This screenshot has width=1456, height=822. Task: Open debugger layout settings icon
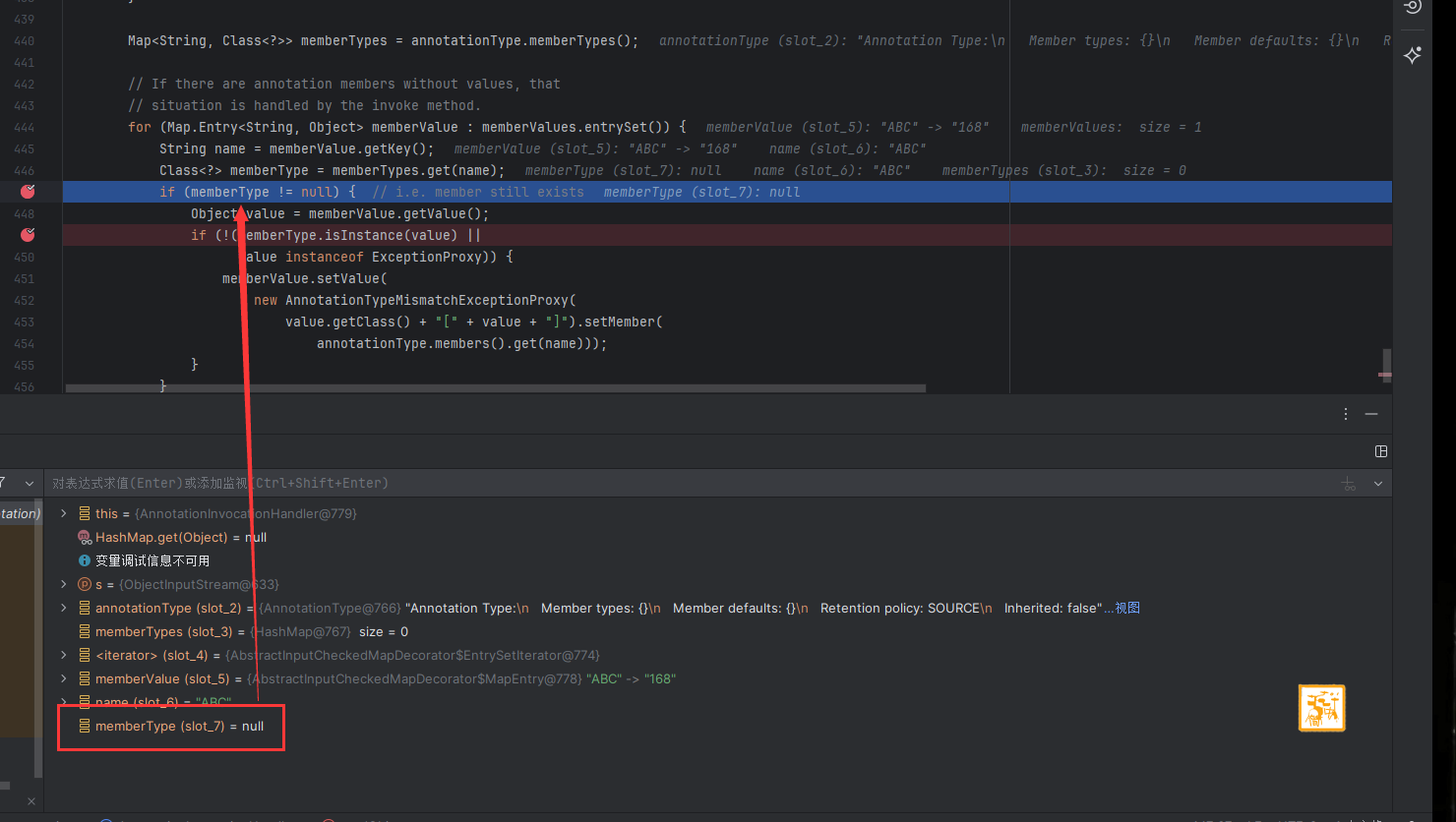[x=1381, y=451]
